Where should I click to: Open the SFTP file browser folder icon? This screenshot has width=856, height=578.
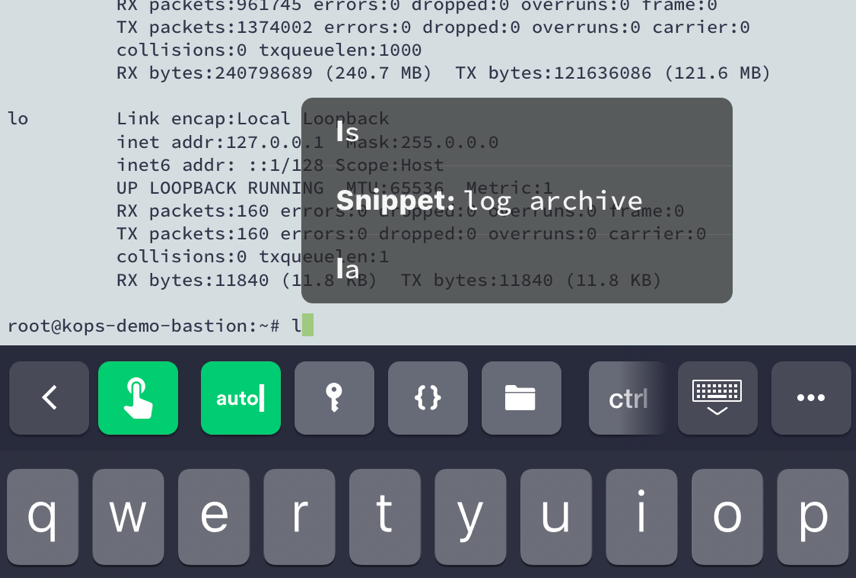click(521, 398)
